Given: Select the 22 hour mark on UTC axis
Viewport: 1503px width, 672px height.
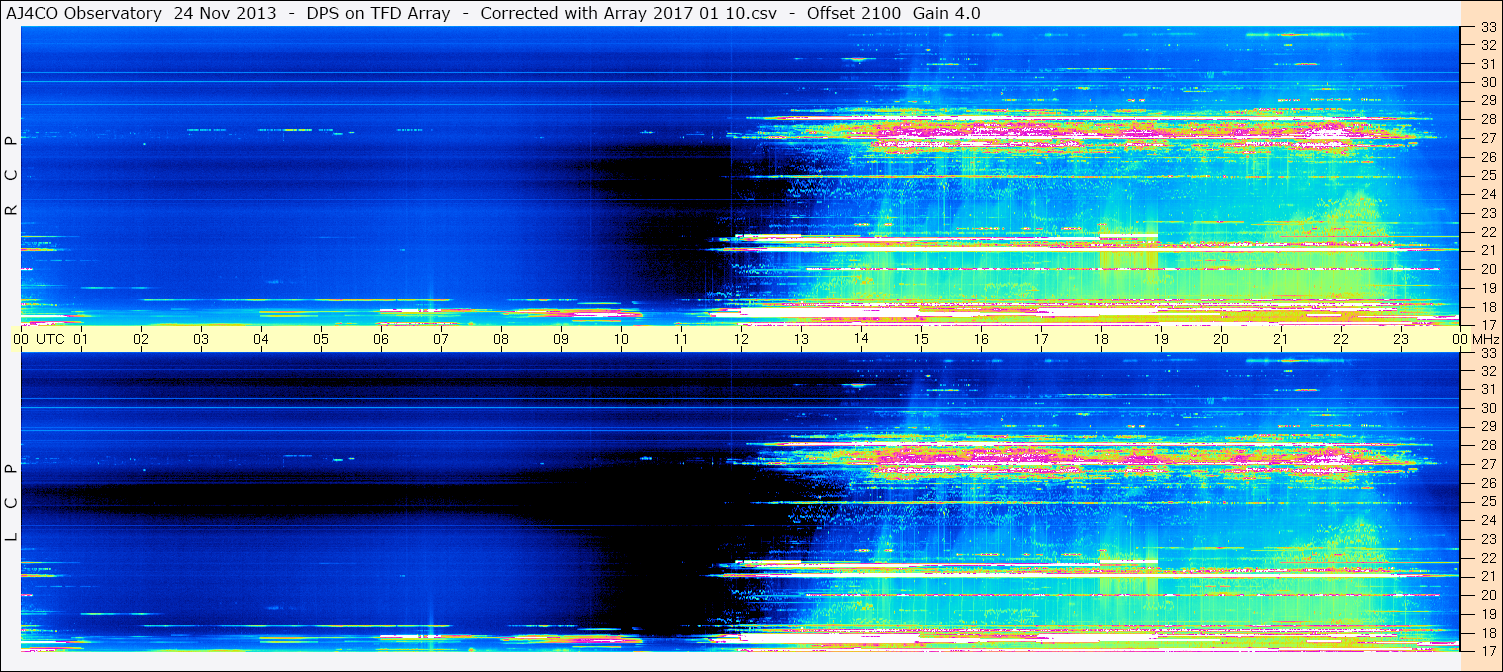Looking at the screenshot, I should (x=1341, y=339).
